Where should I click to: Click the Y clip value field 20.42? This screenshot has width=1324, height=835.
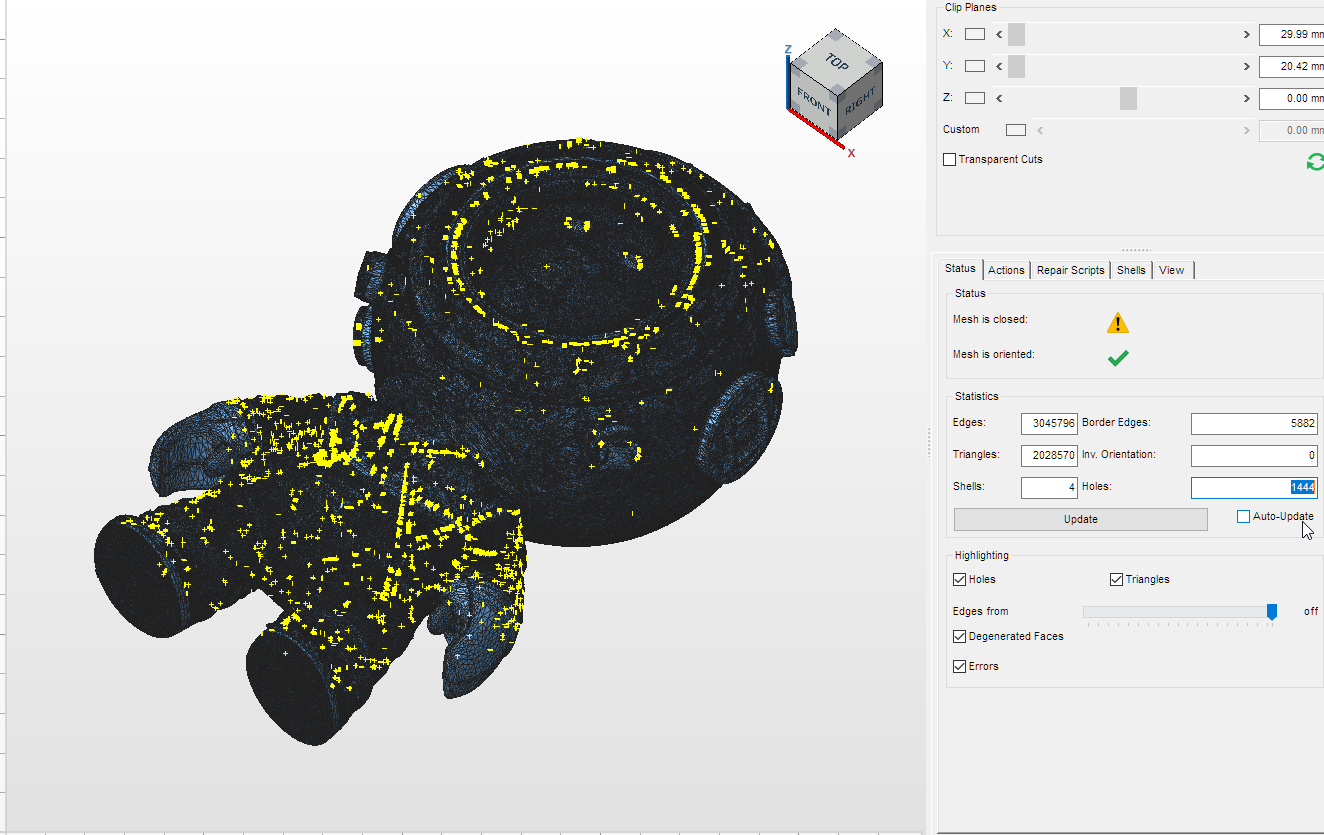[x=1291, y=66]
